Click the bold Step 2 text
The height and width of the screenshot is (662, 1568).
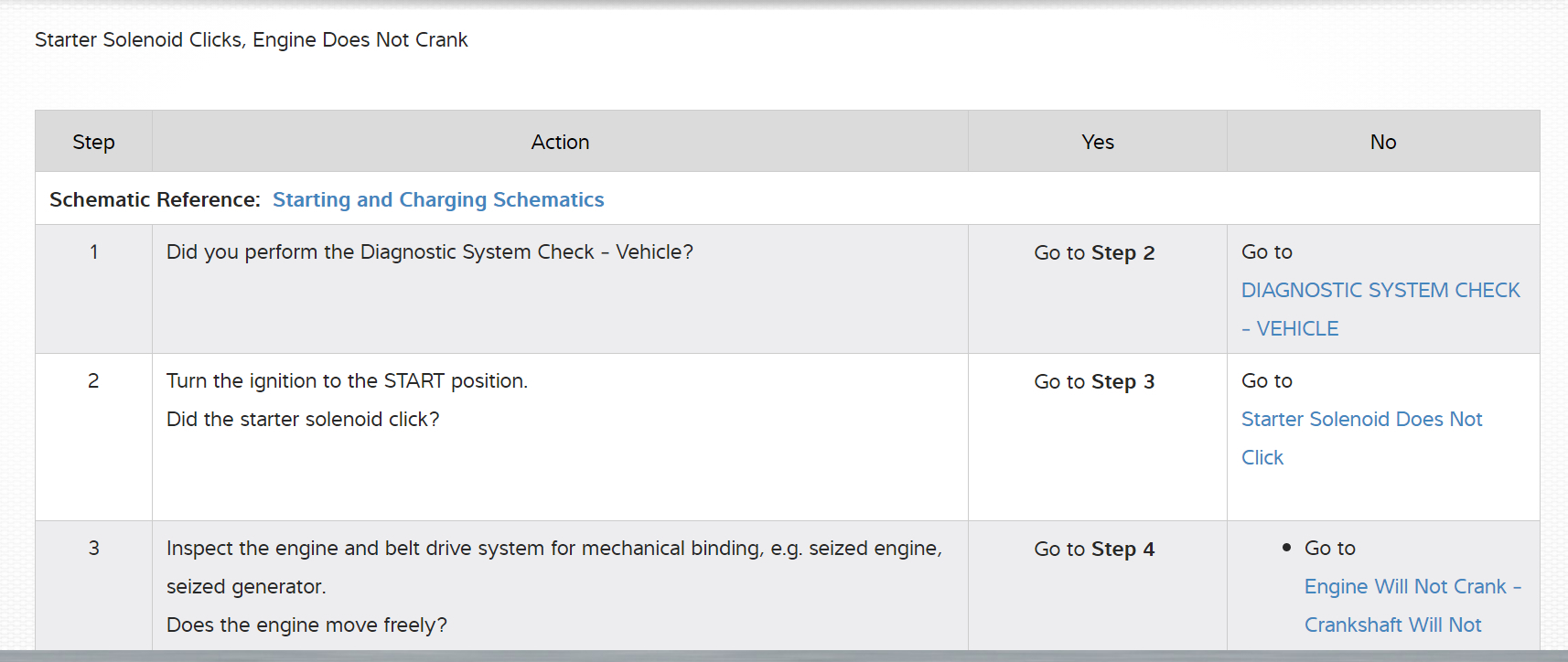tap(1122, 253)
